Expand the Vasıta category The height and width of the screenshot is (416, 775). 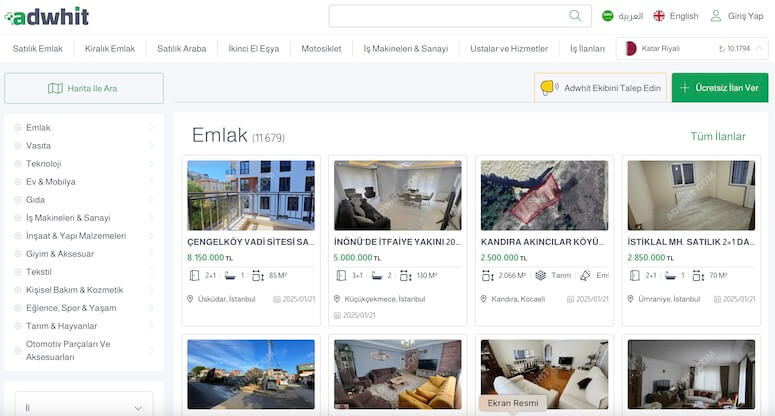click(x=151, y=146)
